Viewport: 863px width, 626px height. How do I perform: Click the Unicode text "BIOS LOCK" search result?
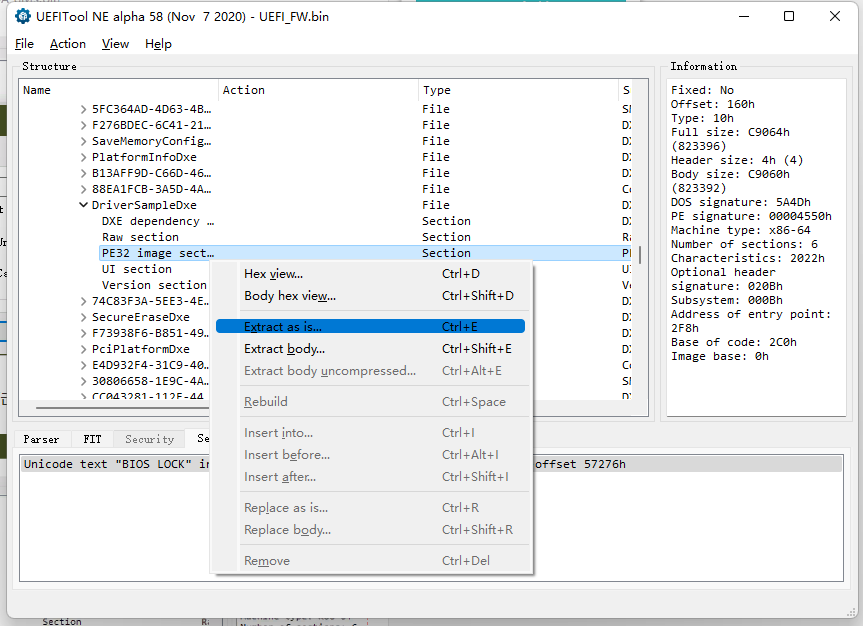[432, 464]
